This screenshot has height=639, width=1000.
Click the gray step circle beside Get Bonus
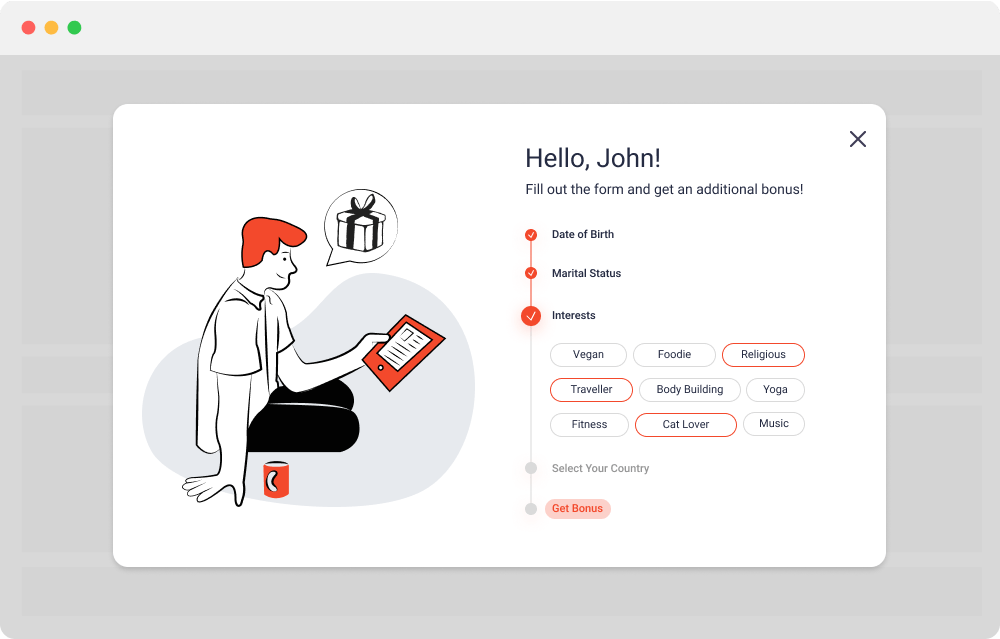[x=530, y=508]
